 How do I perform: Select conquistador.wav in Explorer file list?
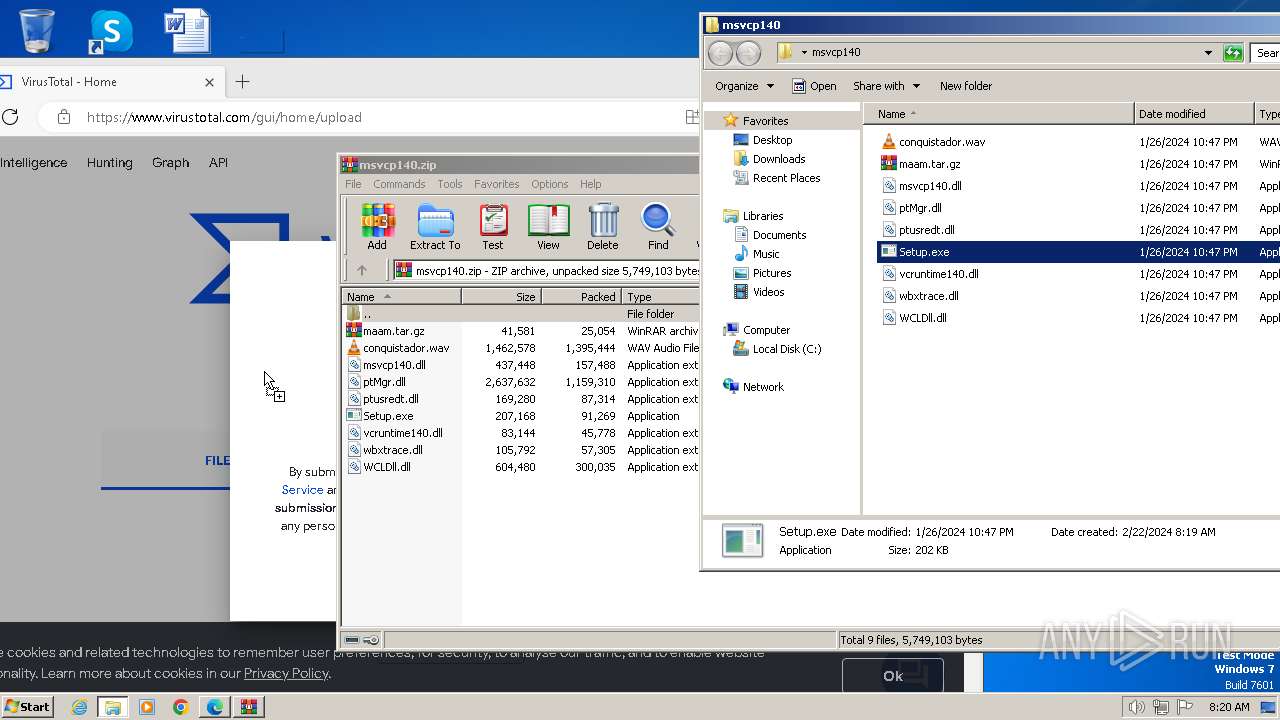(x=942, y=142)
